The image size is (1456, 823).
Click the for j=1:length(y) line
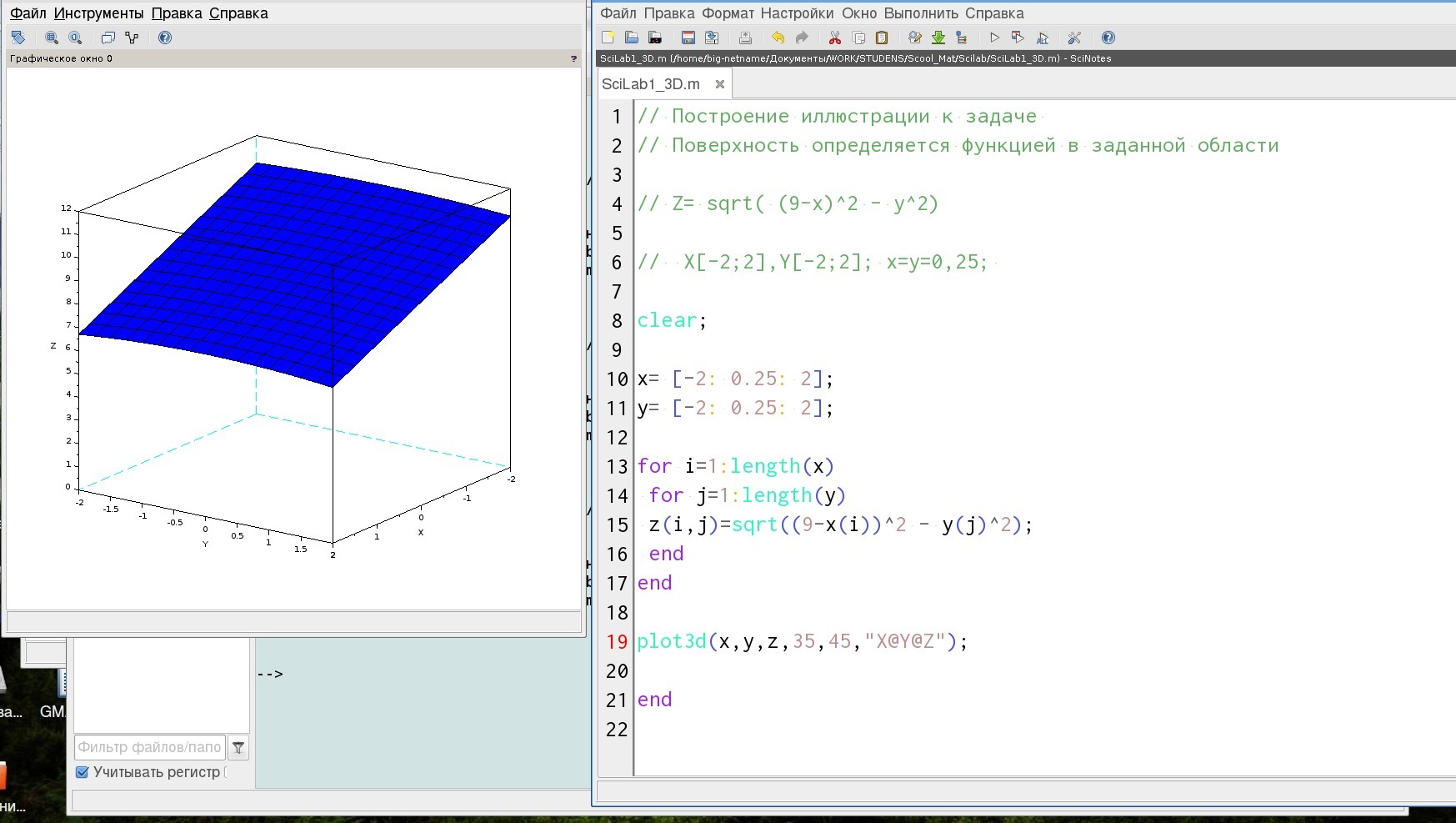click(x=748, y=495)
